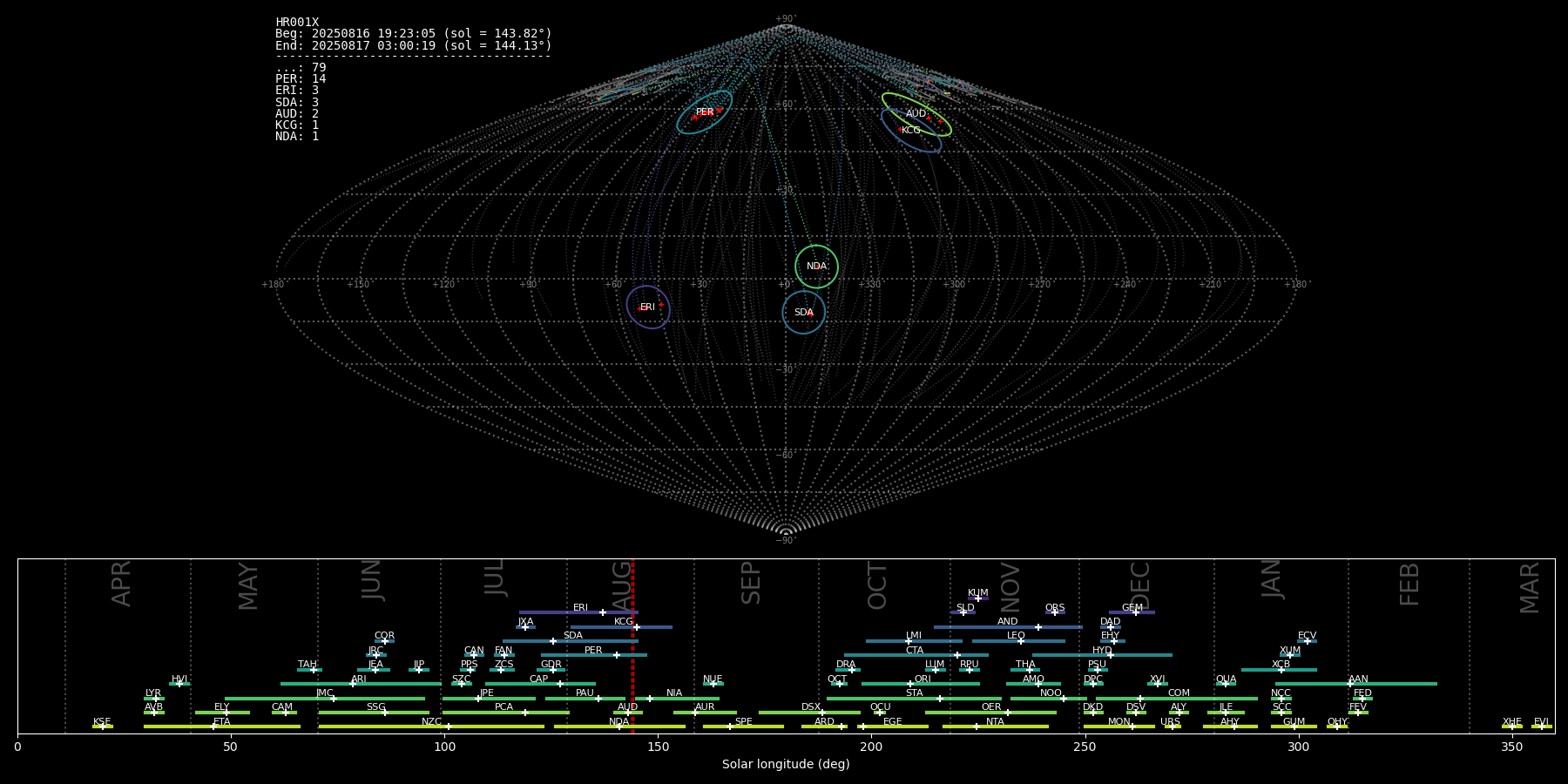Screen dimensions: 1568x784
Task: Click the DEC month label
Action: click(1140, 585)
